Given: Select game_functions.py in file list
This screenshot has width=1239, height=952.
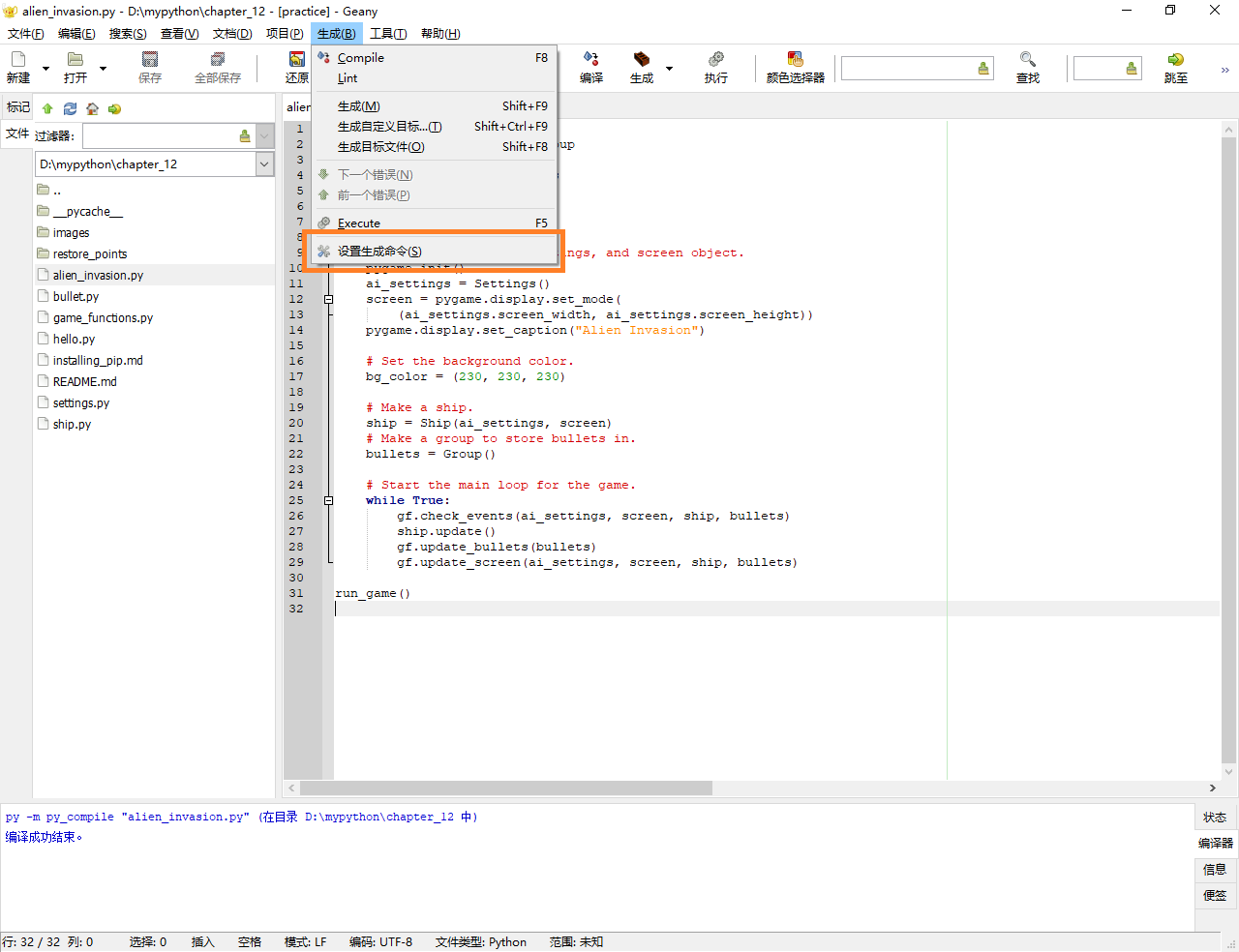Looking at the screenshot, I should (x=103, y=318).
